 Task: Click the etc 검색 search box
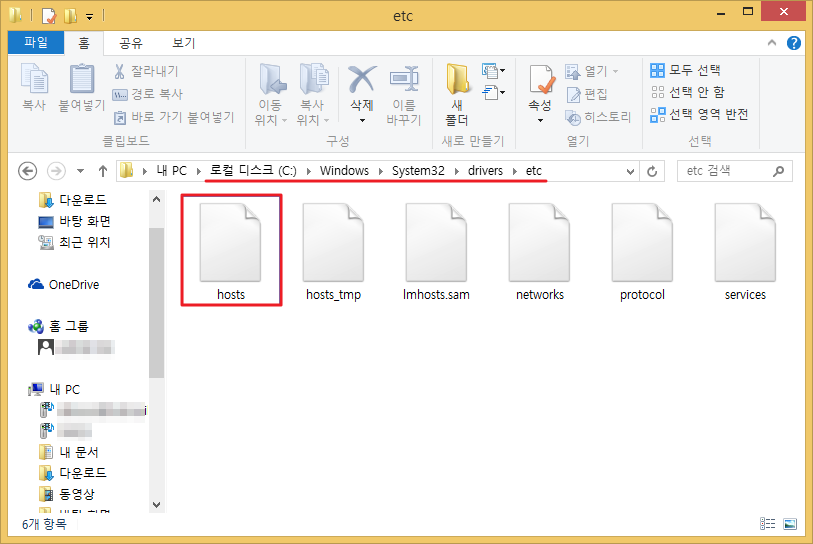[x=735, y=171]
